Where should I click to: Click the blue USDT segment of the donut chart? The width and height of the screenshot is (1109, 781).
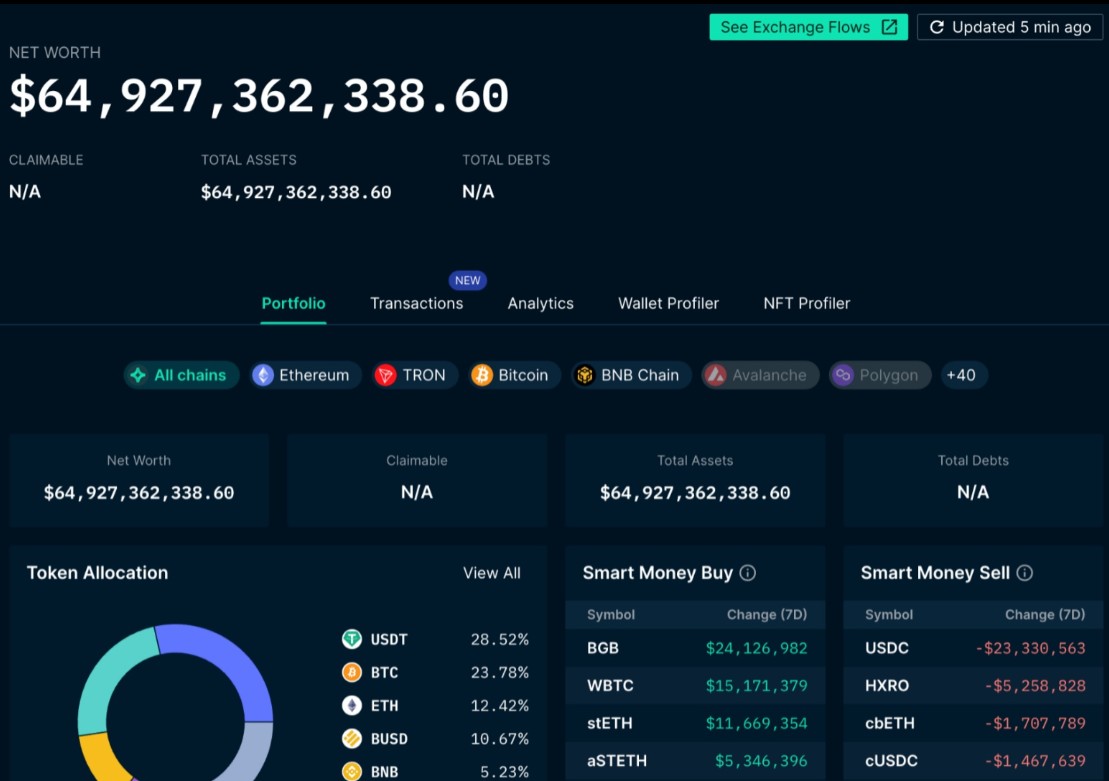coord(225,656)
